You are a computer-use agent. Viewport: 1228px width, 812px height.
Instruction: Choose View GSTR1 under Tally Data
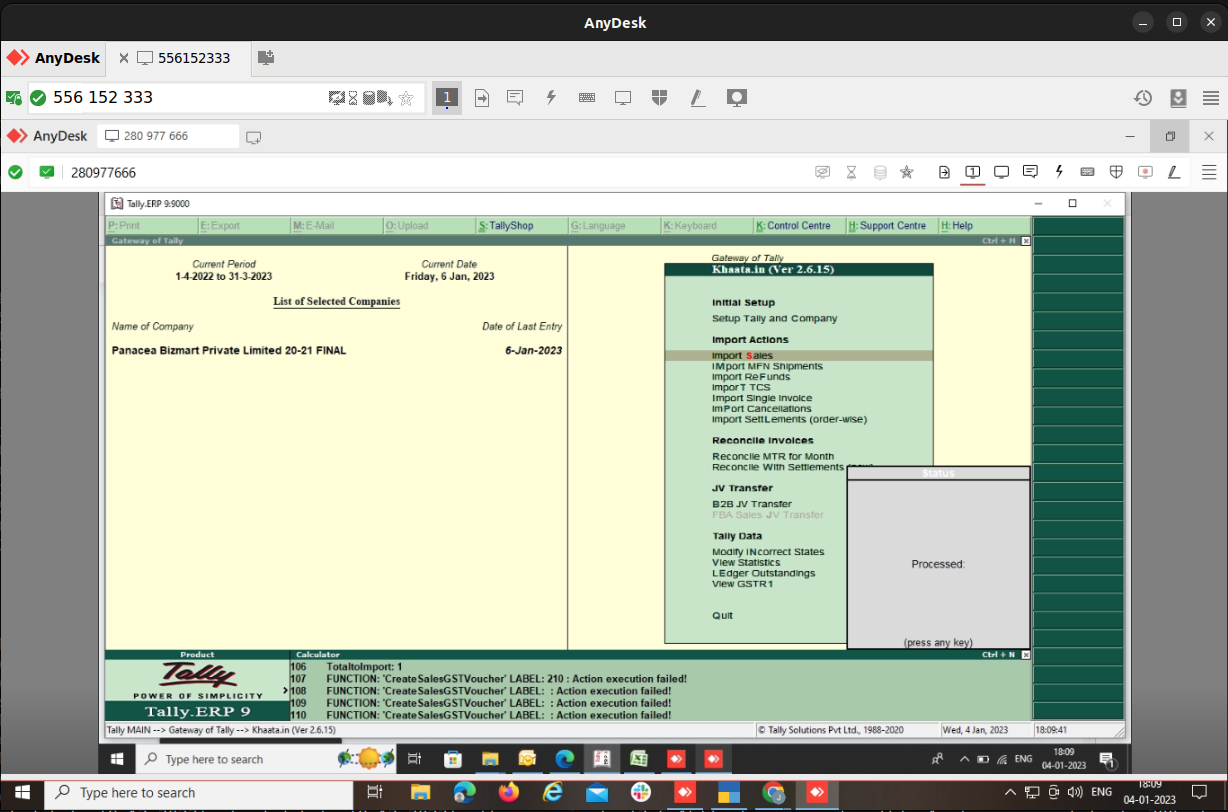click(x=742, y=584)
